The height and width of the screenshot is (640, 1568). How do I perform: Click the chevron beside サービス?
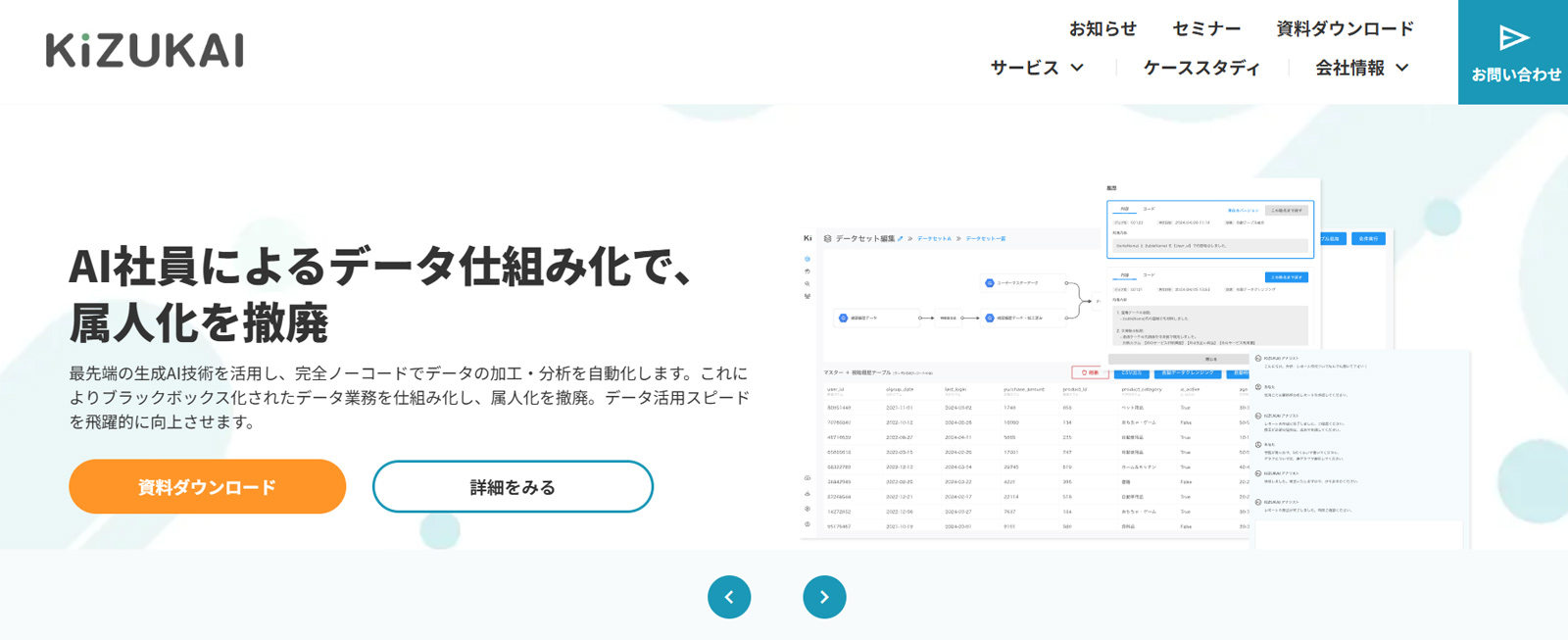1077,68
